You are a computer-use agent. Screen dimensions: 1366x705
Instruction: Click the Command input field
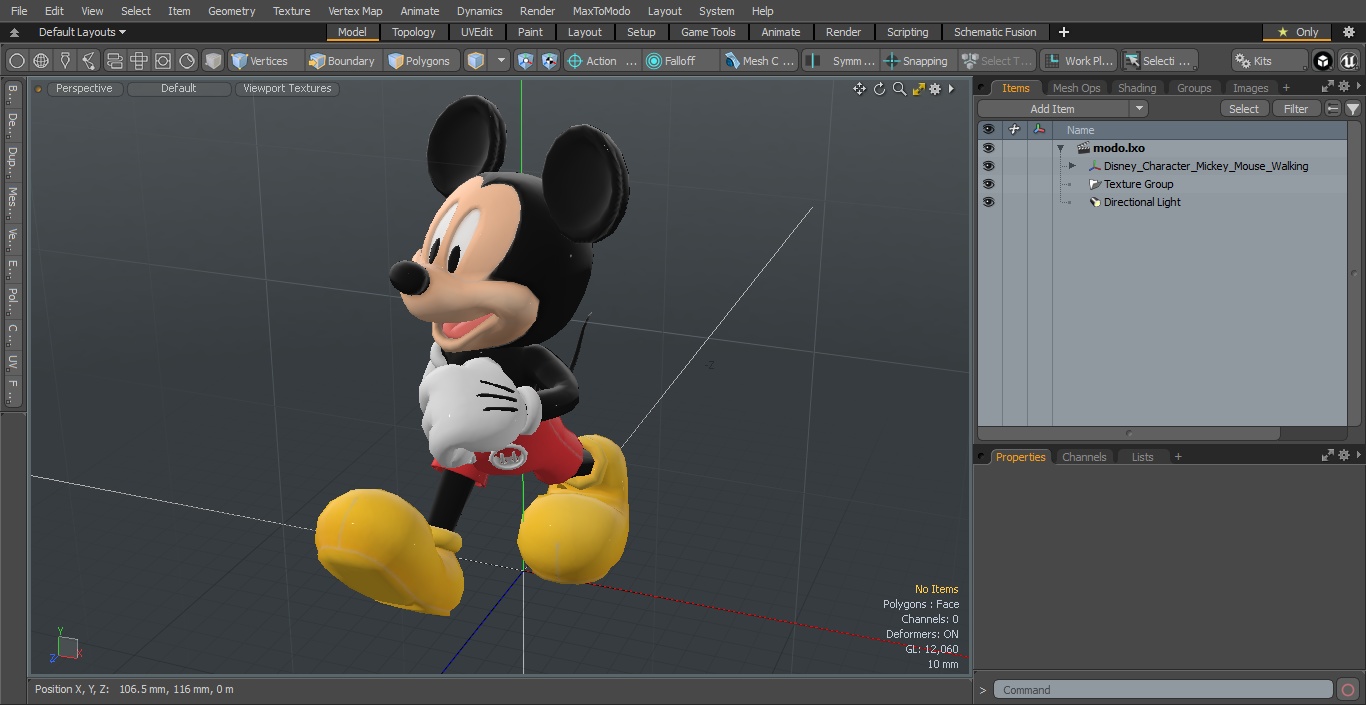point(1163,689)
